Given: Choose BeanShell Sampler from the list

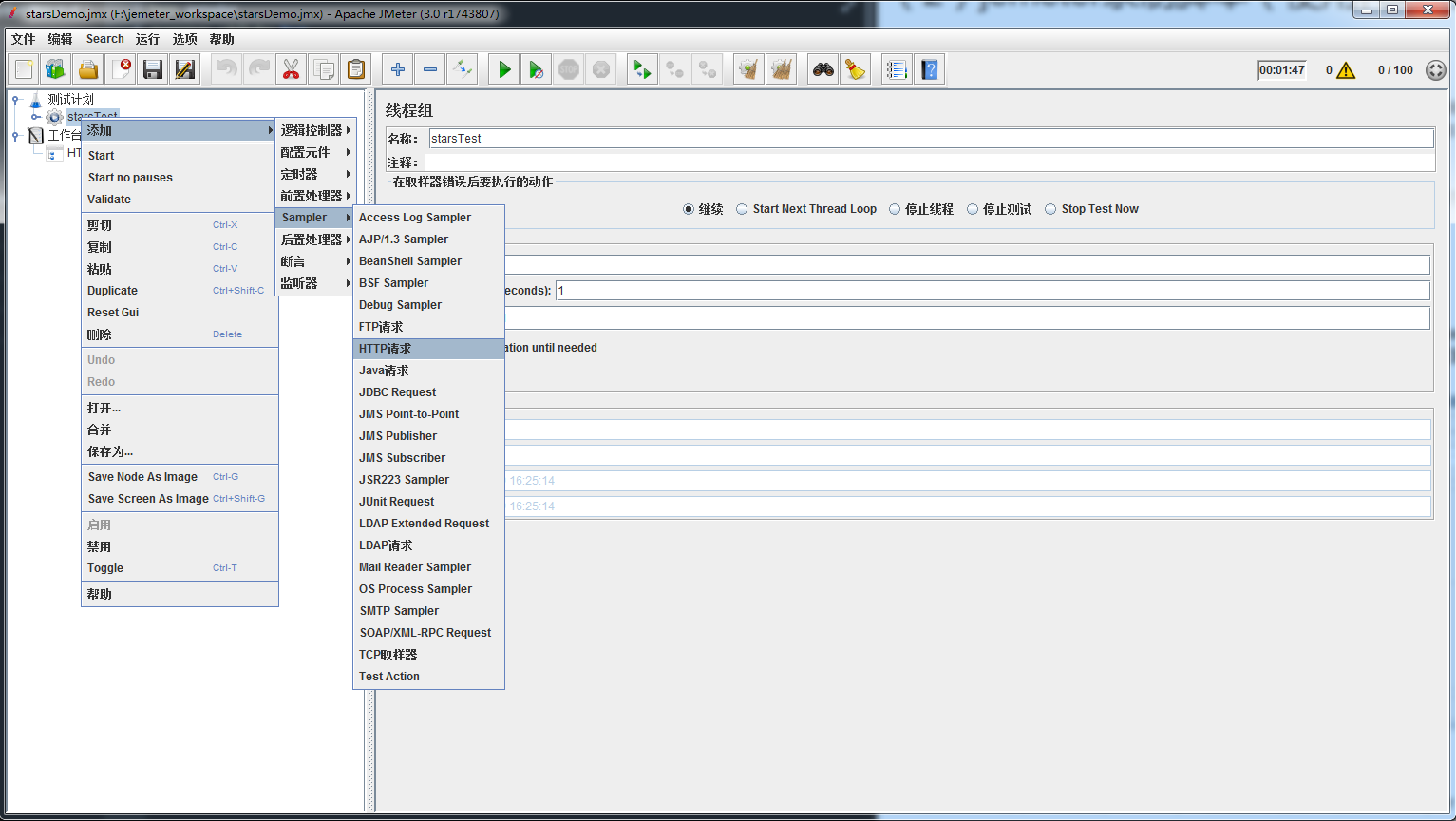Looking at the screenshot, I should pyautogui.click(x=428, y=261).
